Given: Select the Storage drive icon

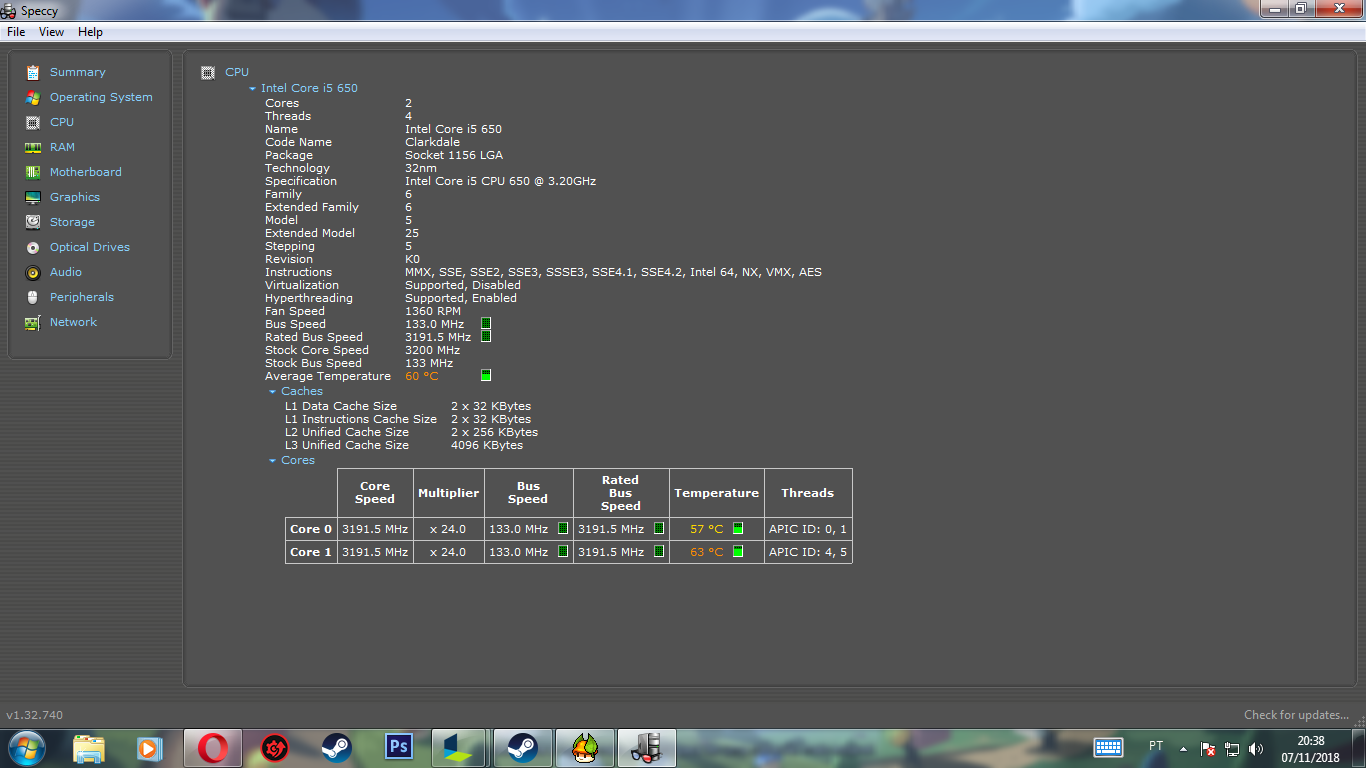Looking at the screenshot, I should pyautogui.click(x=33, y=222).
